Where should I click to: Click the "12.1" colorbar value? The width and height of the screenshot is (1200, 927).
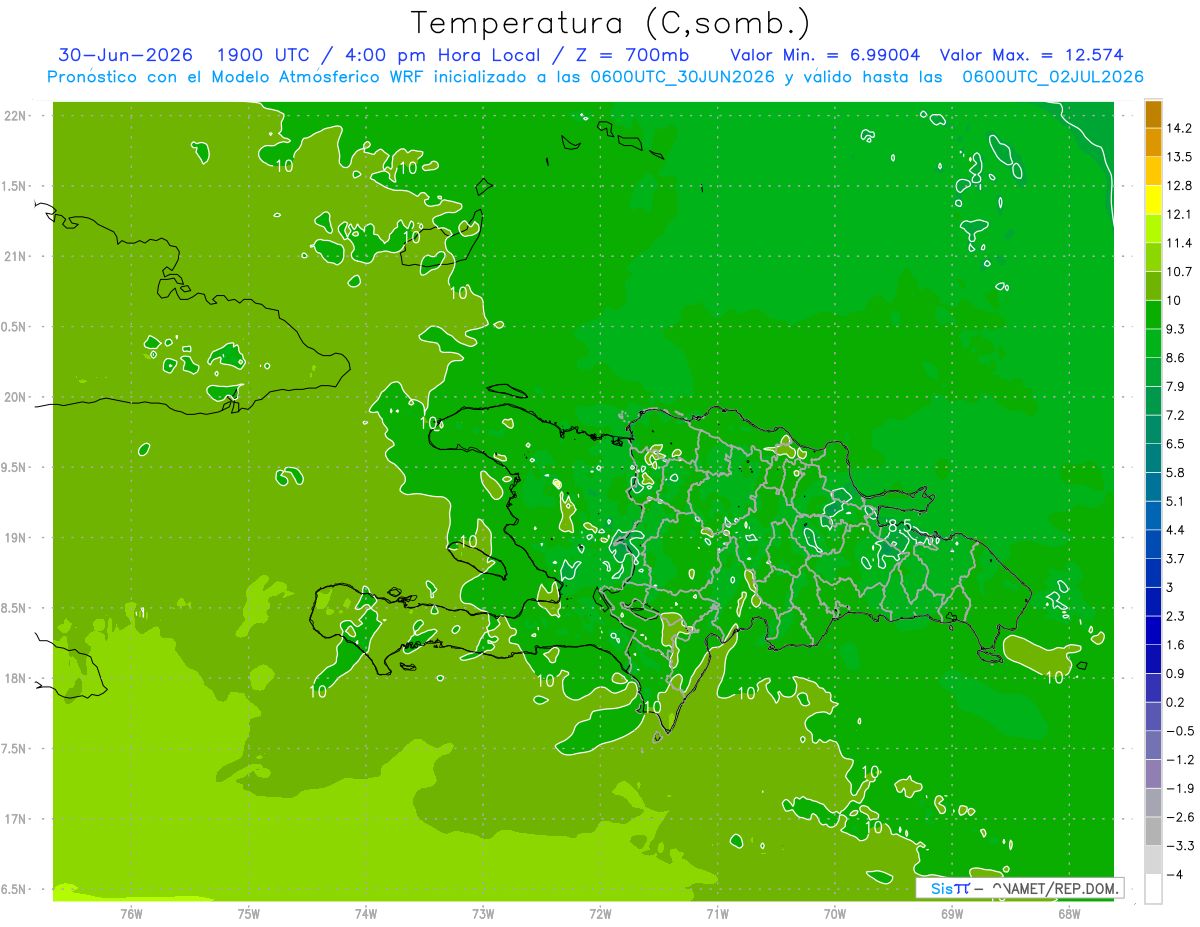[1180, 215]
